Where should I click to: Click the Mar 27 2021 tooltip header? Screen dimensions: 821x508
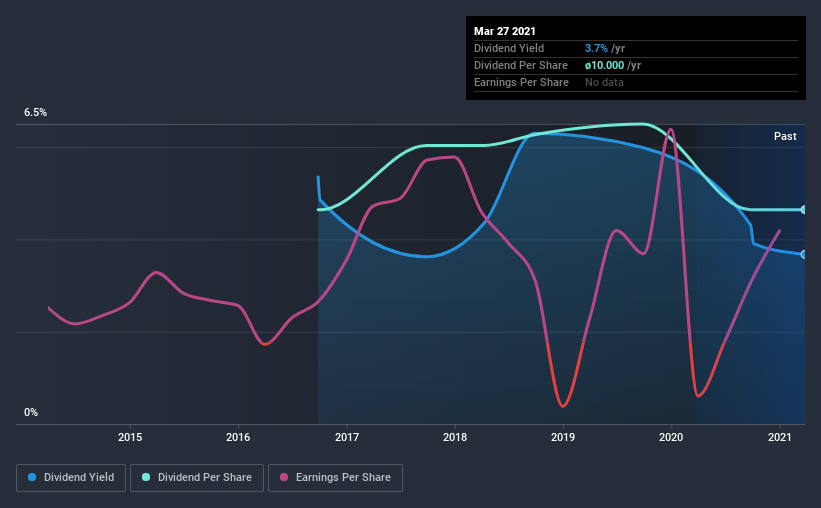click(505, 31)
